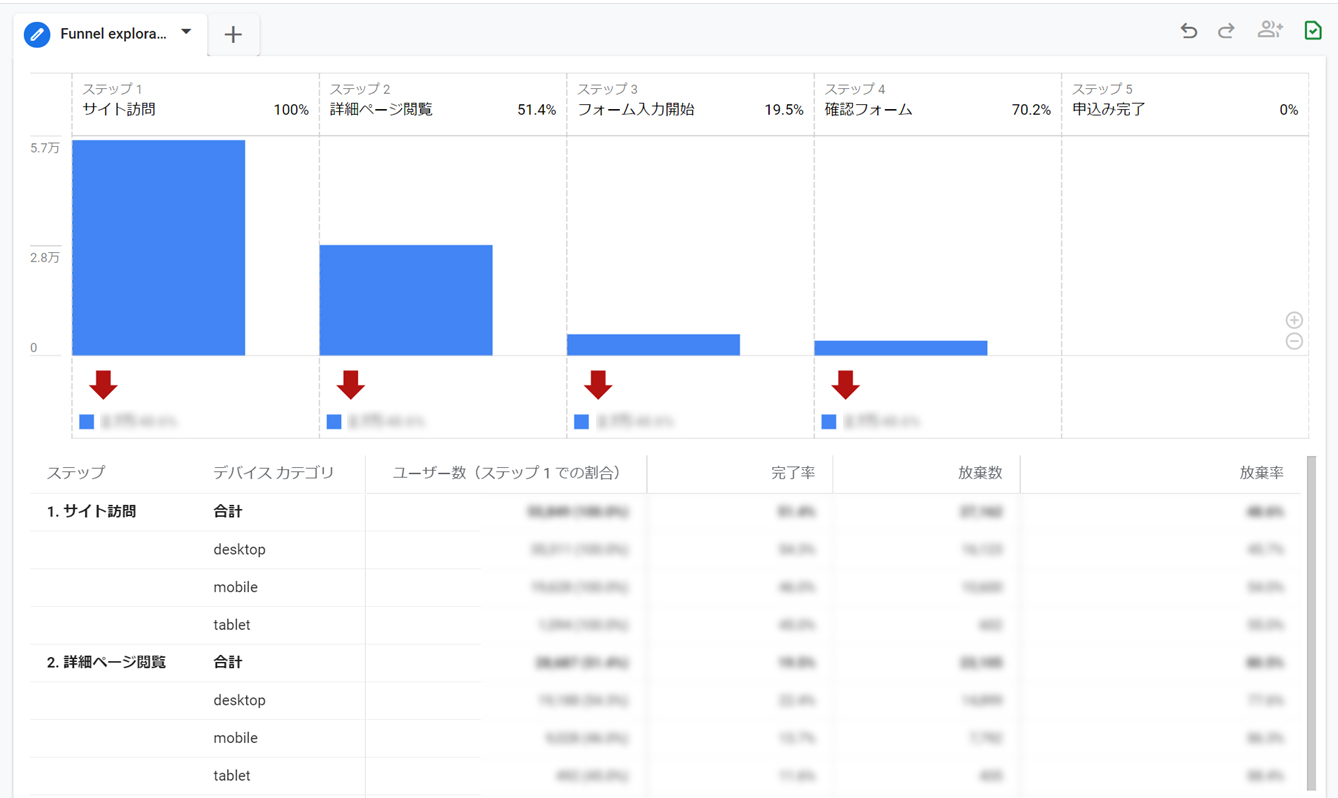Screen dimensions: 1338x798
Task: Click the table vertical scrollbar
Action: click(1311, 620)
